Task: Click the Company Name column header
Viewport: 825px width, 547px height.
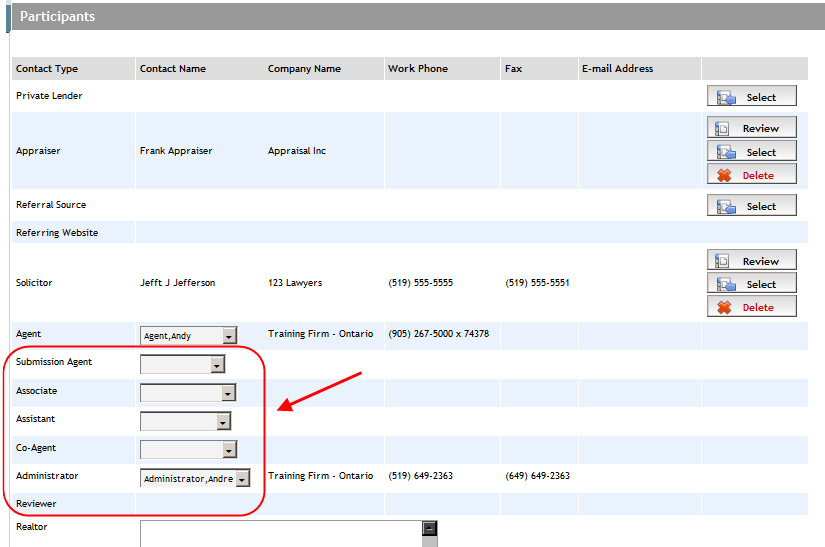Action: click(x=304, y=68)
